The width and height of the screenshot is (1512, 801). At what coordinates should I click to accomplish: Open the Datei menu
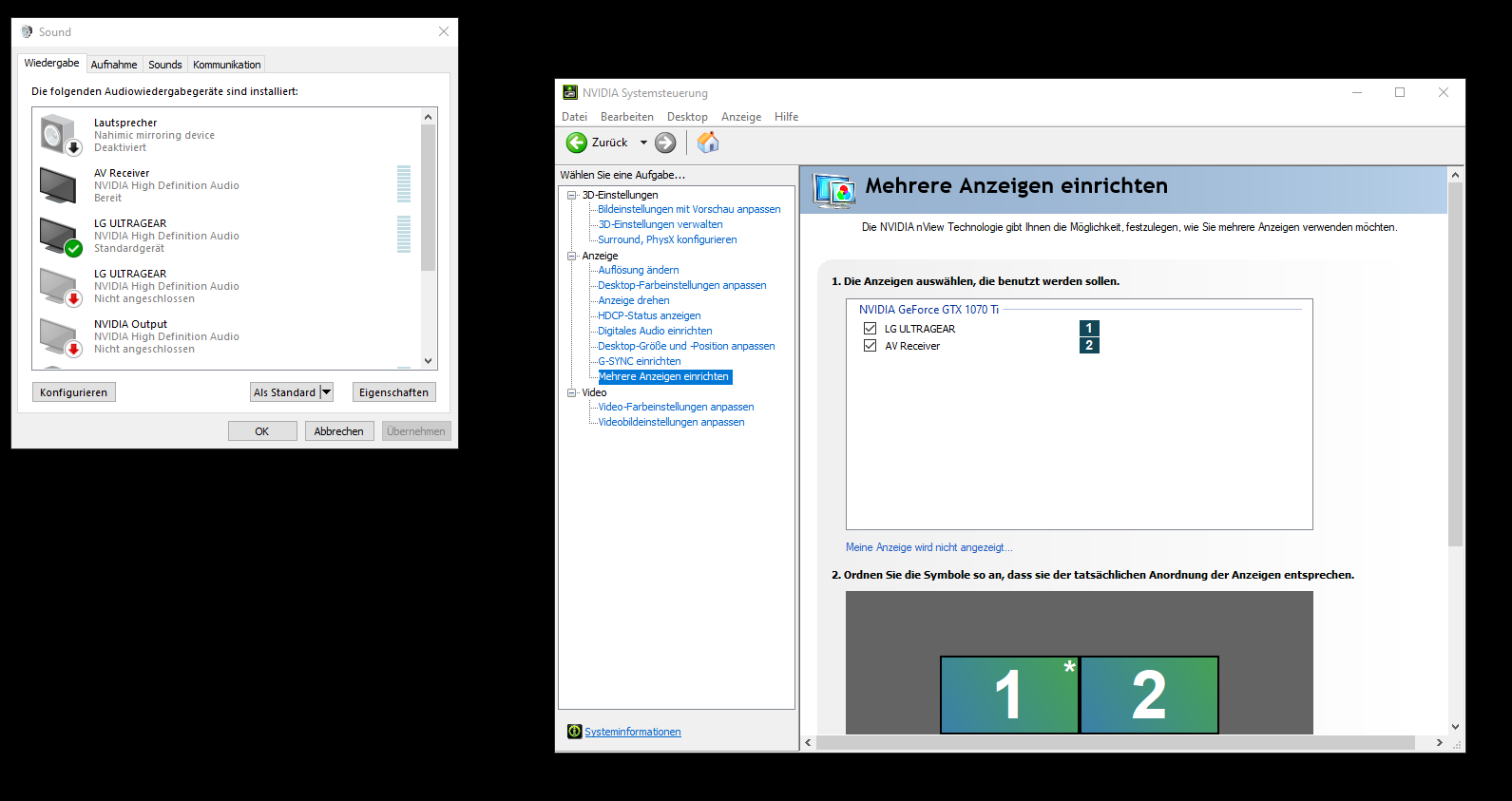pos(574,117)
